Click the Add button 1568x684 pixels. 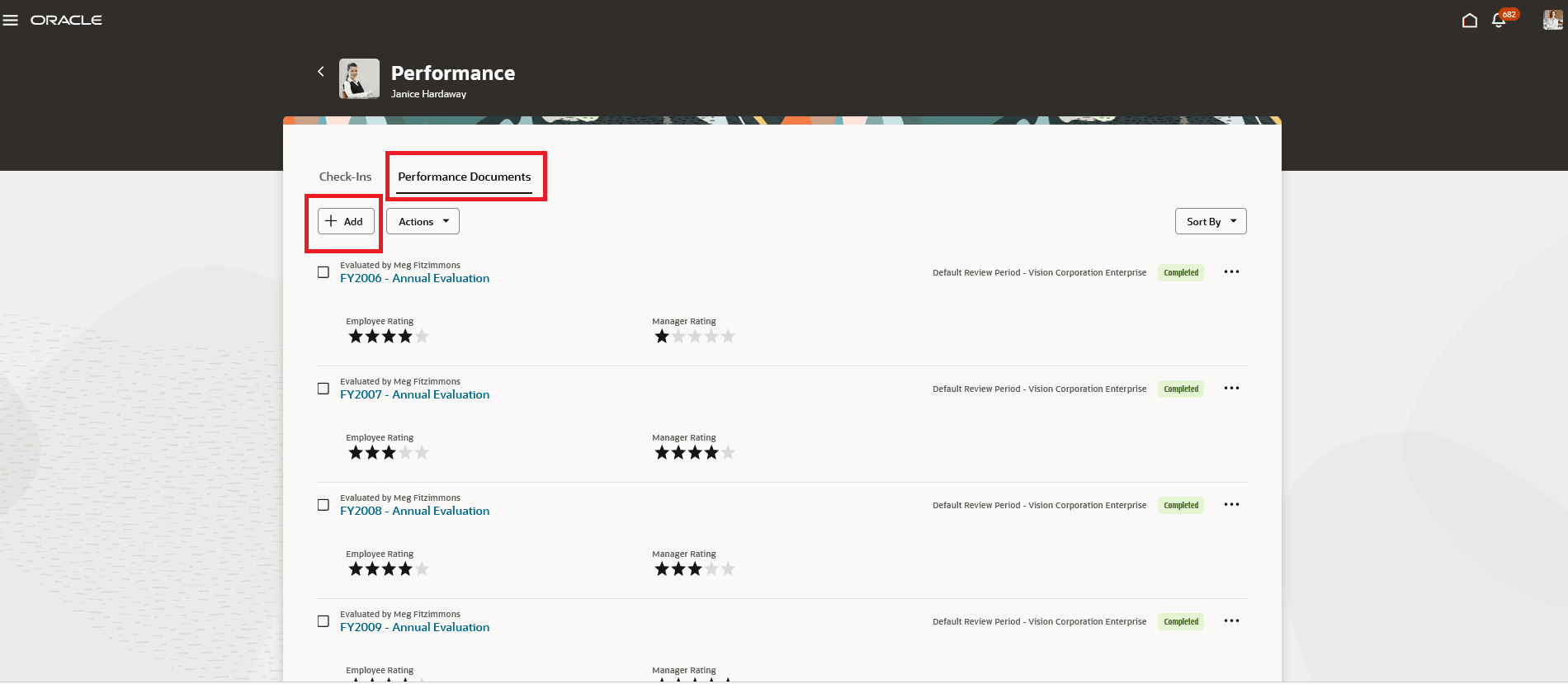tap(346, 221)
